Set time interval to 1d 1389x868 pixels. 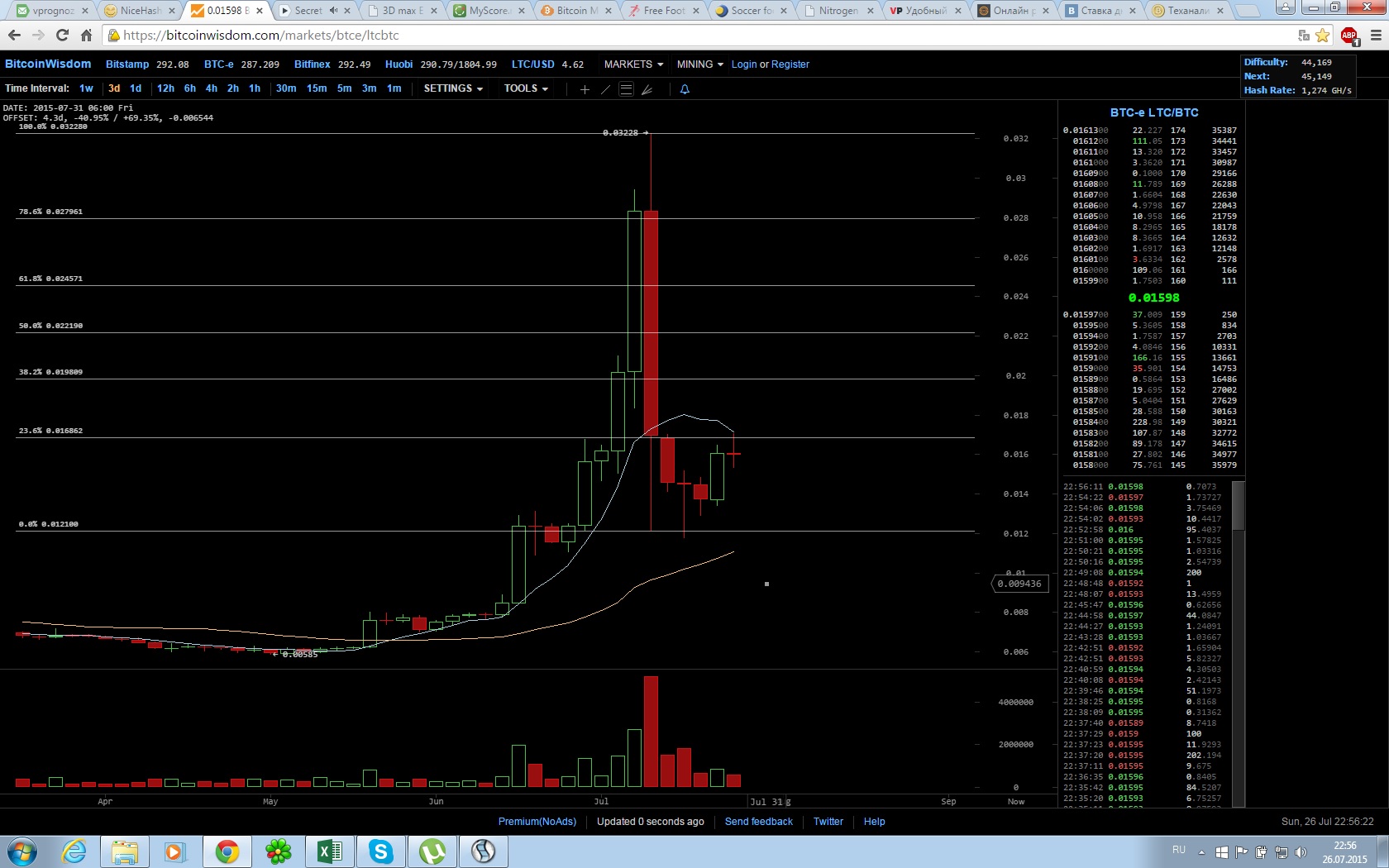[136, 88]
